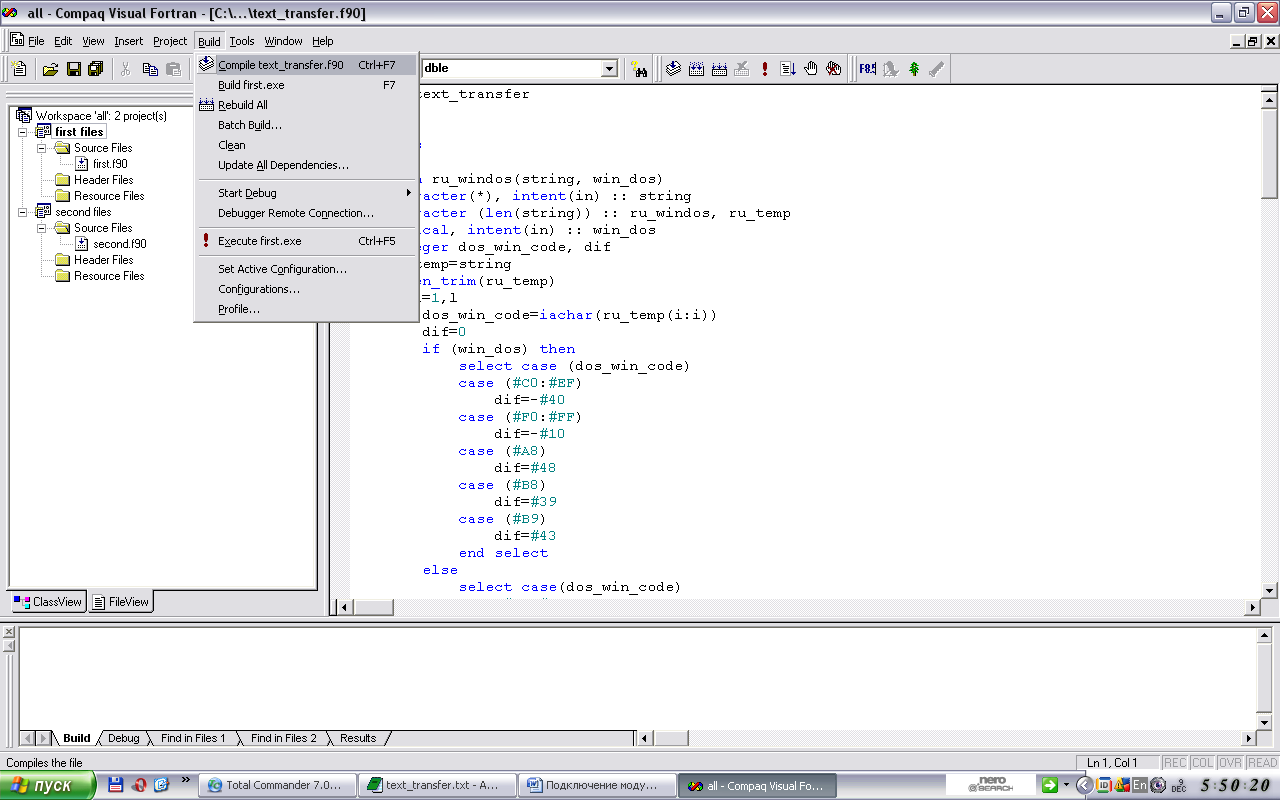Click the Compile toolbar icon right of binoculars

click(674, 69)
